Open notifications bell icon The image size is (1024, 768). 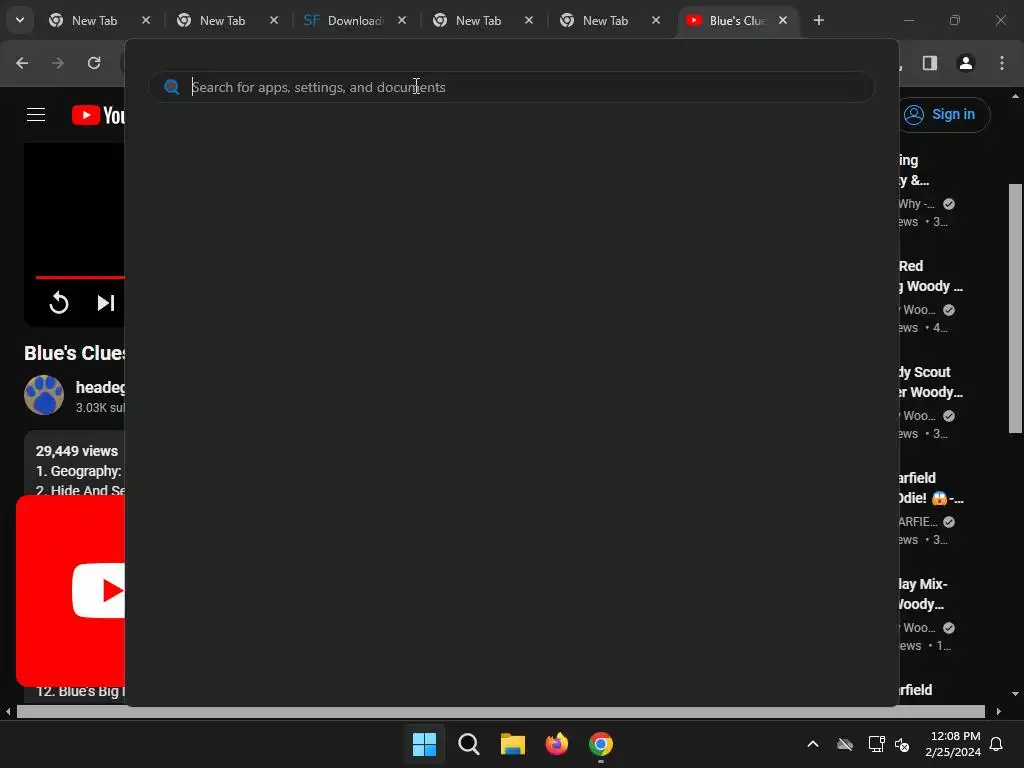click(x=997, y=744)
